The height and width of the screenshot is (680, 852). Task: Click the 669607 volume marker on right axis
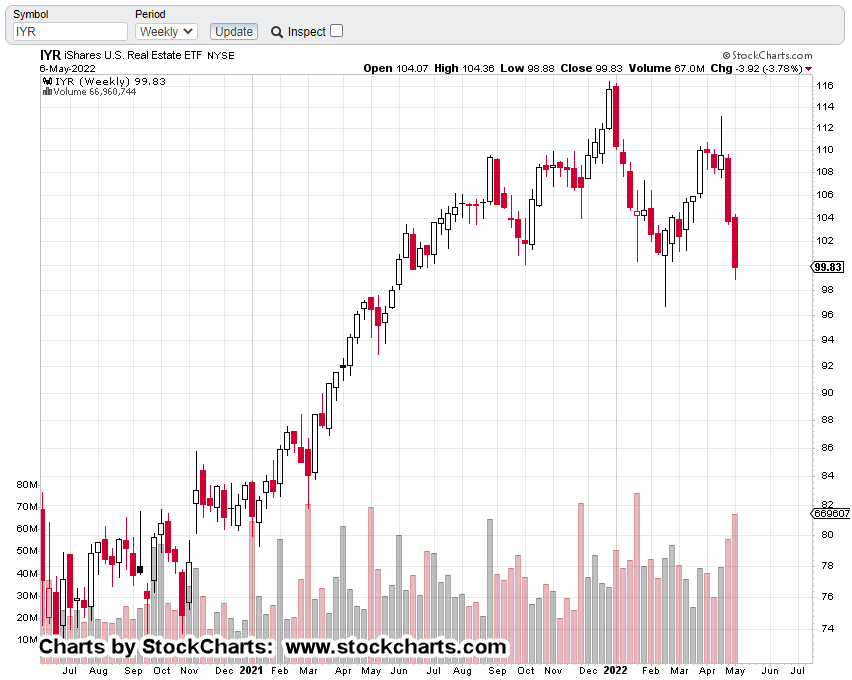[x=830, y=513]
